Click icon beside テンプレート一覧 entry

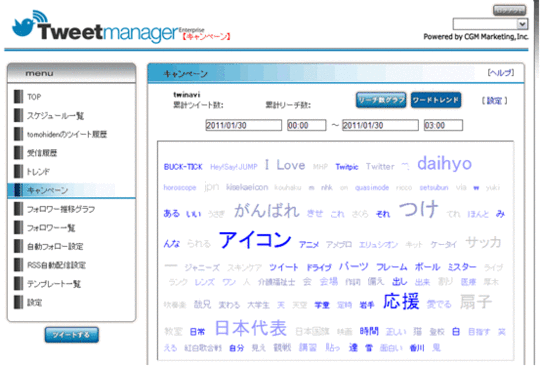click(19, 284)
